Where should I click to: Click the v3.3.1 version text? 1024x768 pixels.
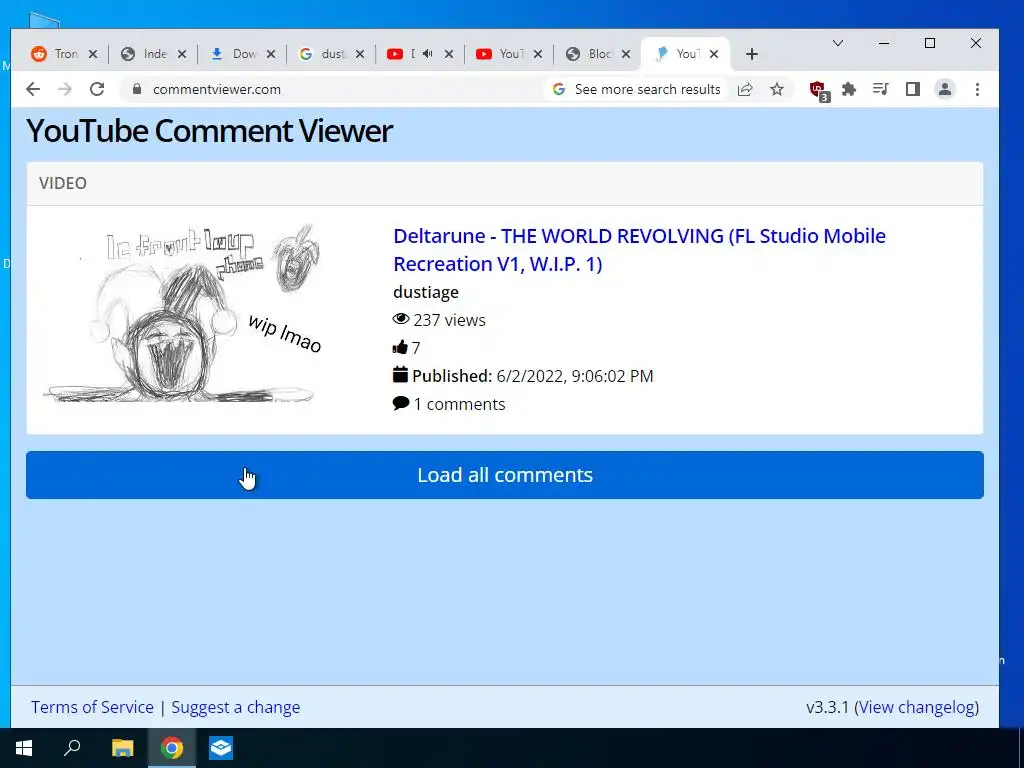pyautogui.click(x=827, y=707)
